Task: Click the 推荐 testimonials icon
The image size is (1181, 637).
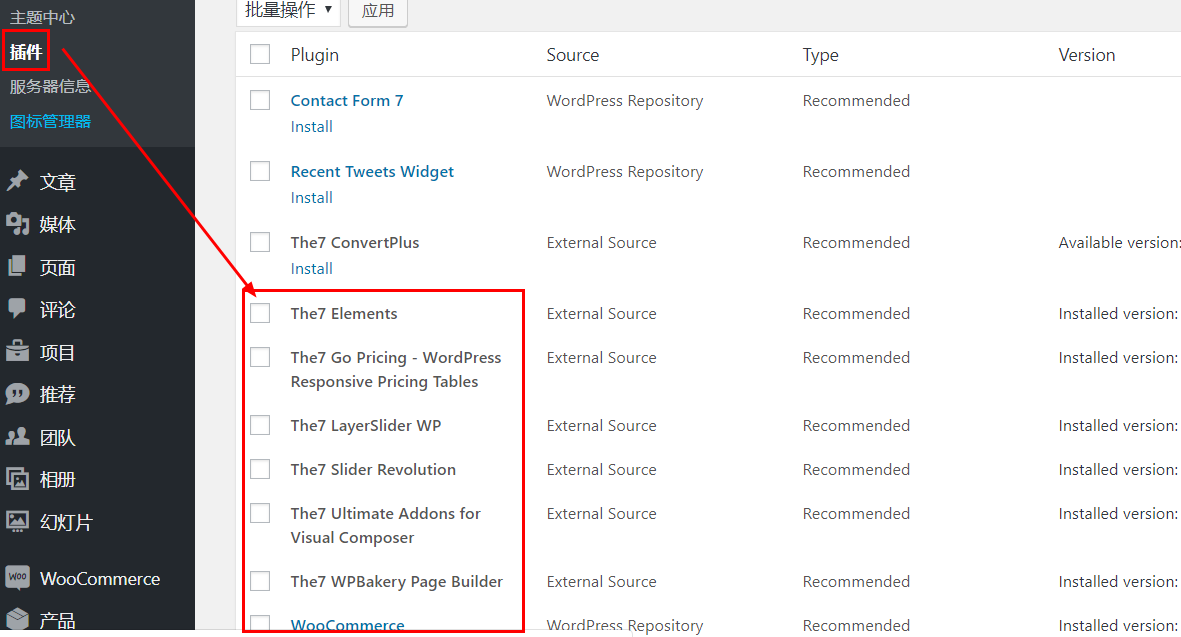Action: pos(17,394)
